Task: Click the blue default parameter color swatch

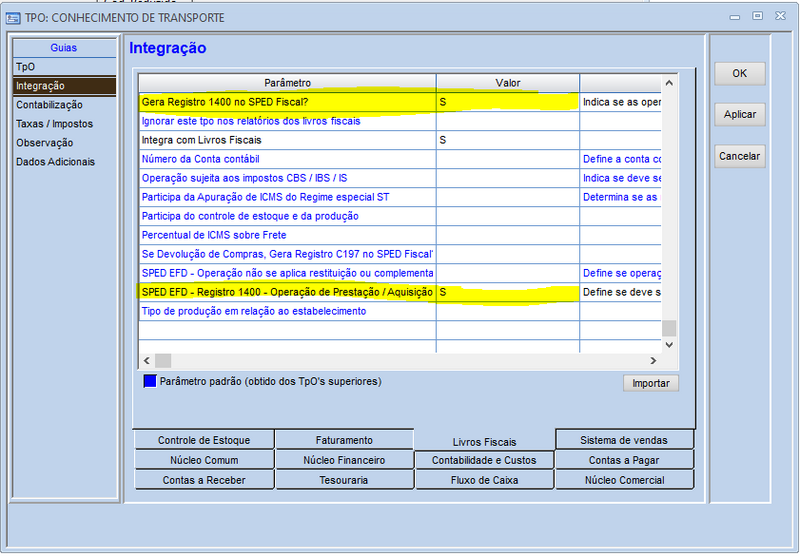Action: pyautogui.click(x=150, y=381)
